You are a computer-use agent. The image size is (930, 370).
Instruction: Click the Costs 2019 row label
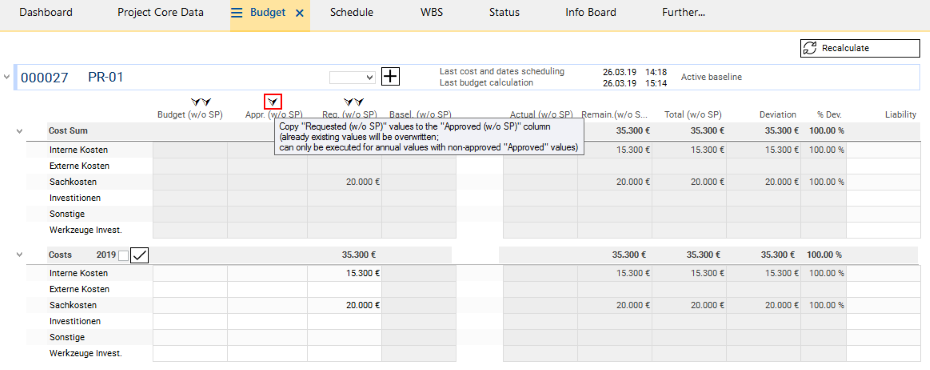(60, 255)
